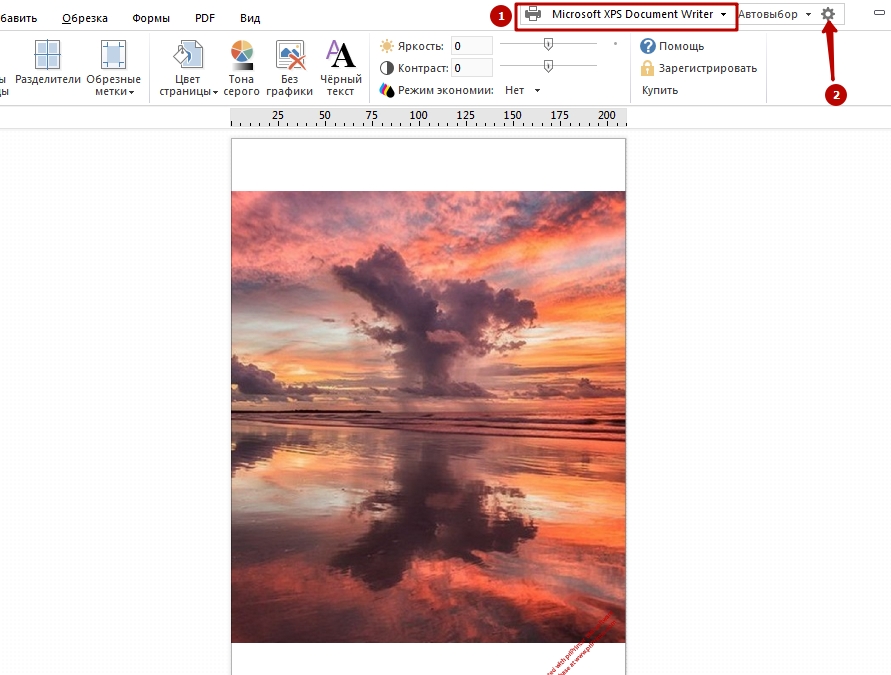Select the sunset page preview
This screenshot has height=675, width=891.
(x=428, y=416)
